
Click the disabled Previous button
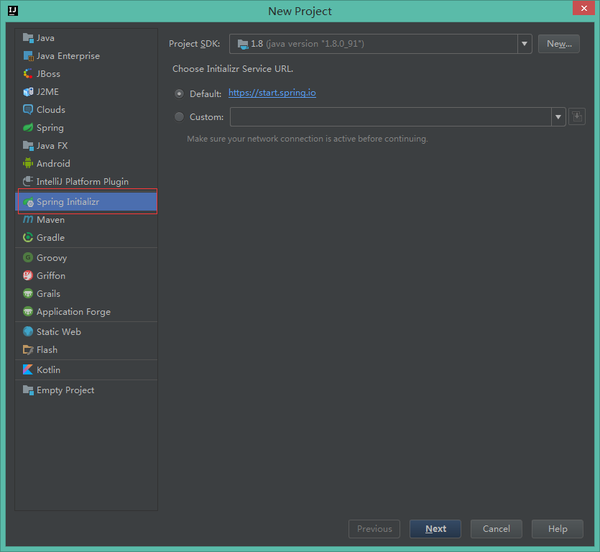[x=374, y=529]
